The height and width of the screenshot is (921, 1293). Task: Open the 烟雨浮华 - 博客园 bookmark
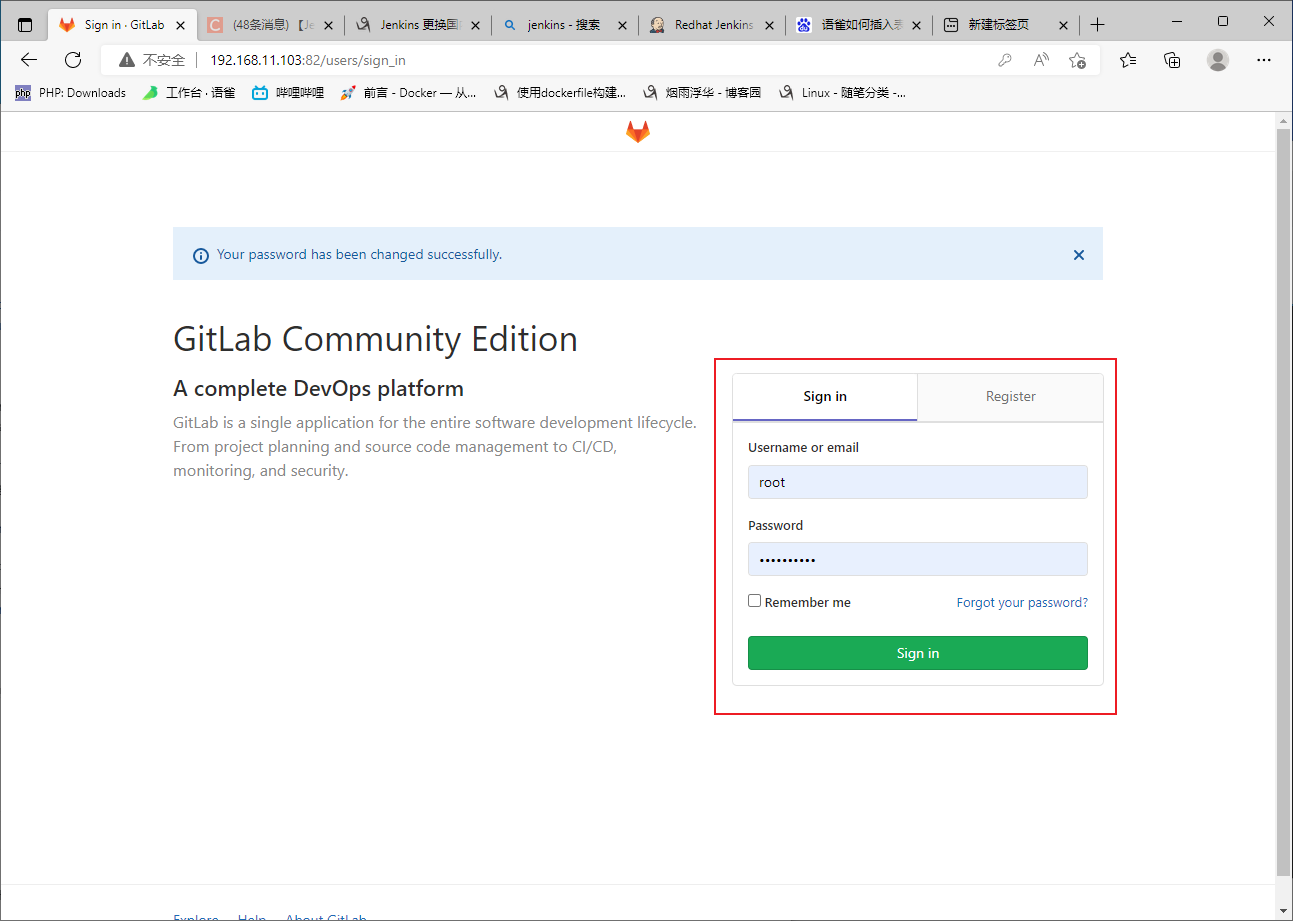coord(703,92)
